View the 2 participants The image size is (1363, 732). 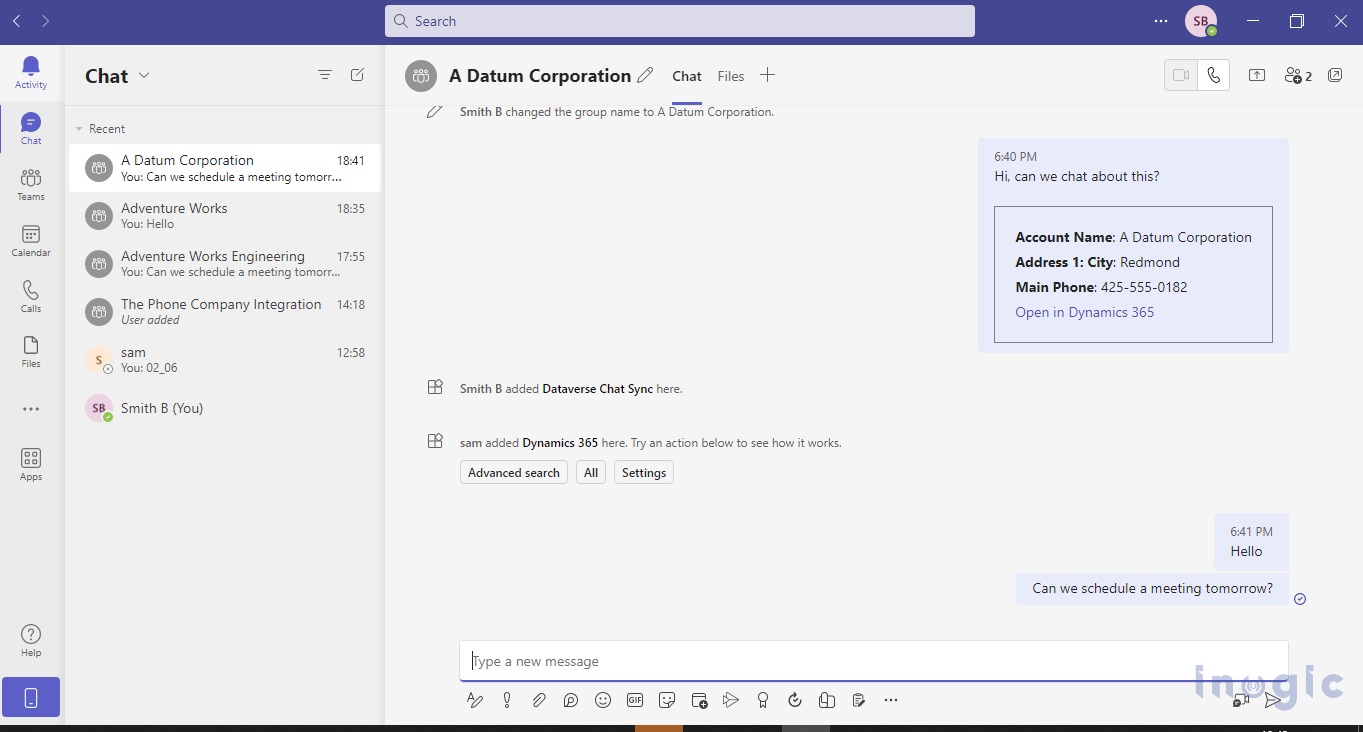coord(1298,76)
